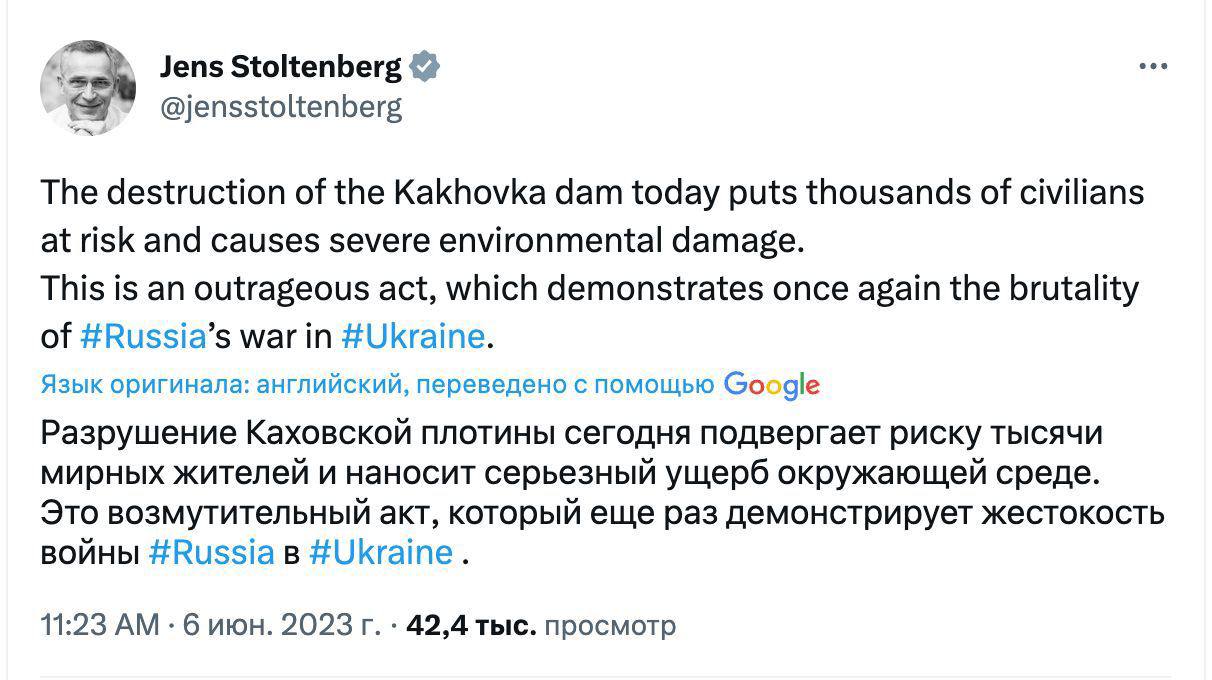Click the Google logo in translation notice

(771, 384)
